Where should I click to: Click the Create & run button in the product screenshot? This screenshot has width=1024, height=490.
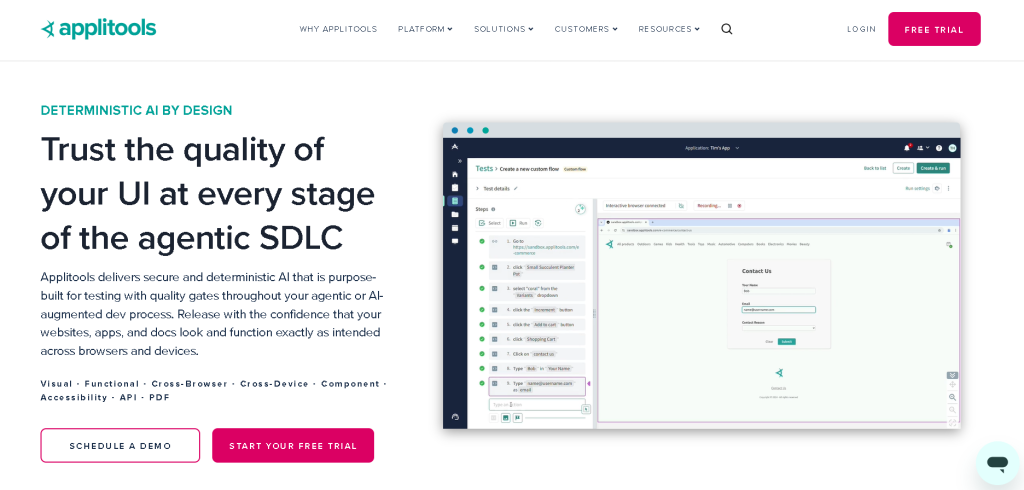coord(933,168)
